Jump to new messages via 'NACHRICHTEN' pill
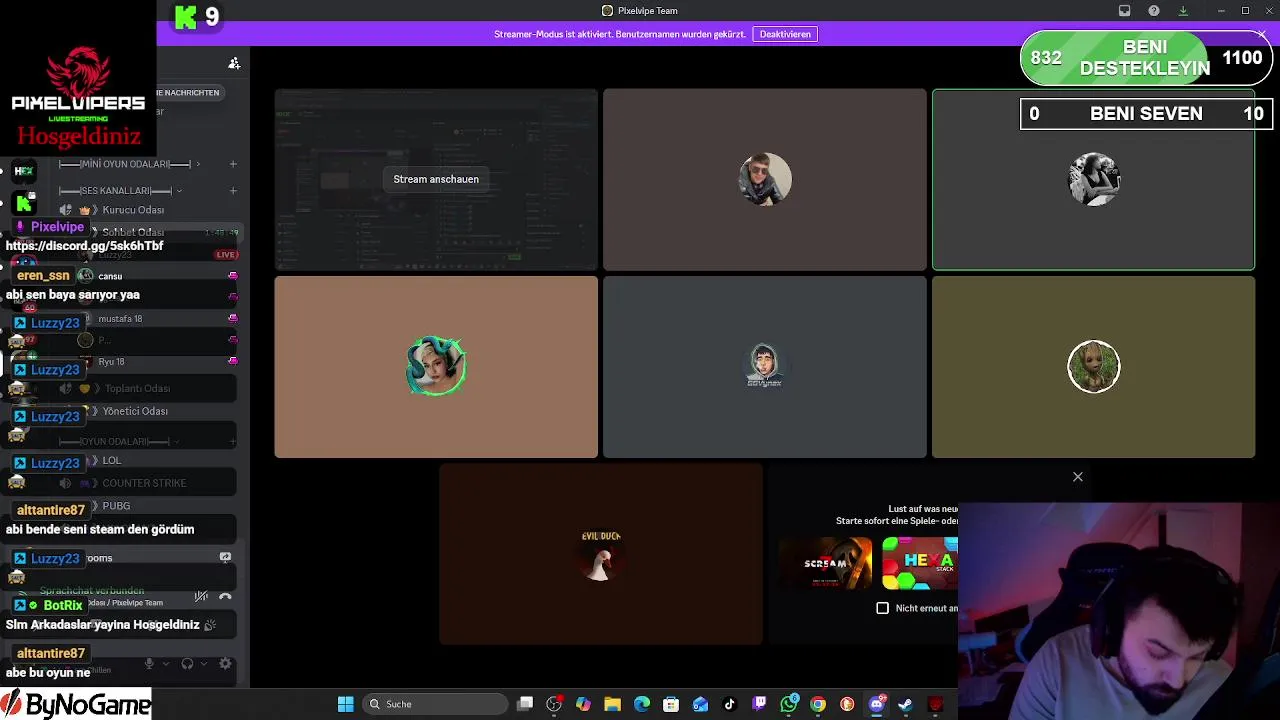This screenshot has height=720, width=1280. pos(188,92)
